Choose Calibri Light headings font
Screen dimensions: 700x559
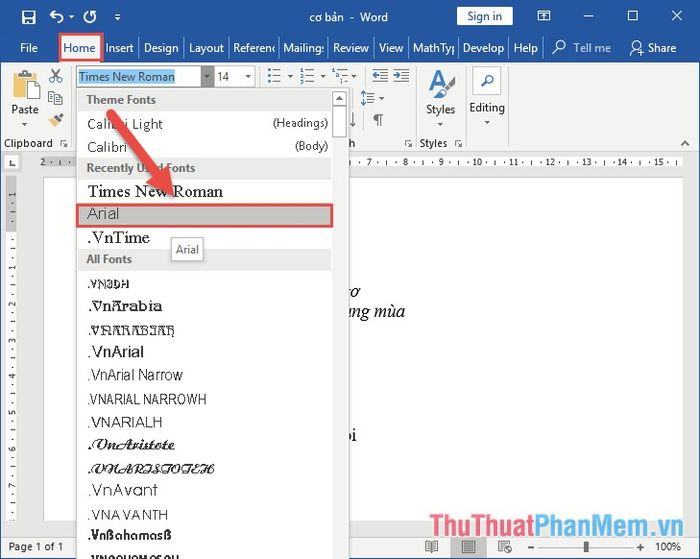pyautogui.click(x=204, y=124)
